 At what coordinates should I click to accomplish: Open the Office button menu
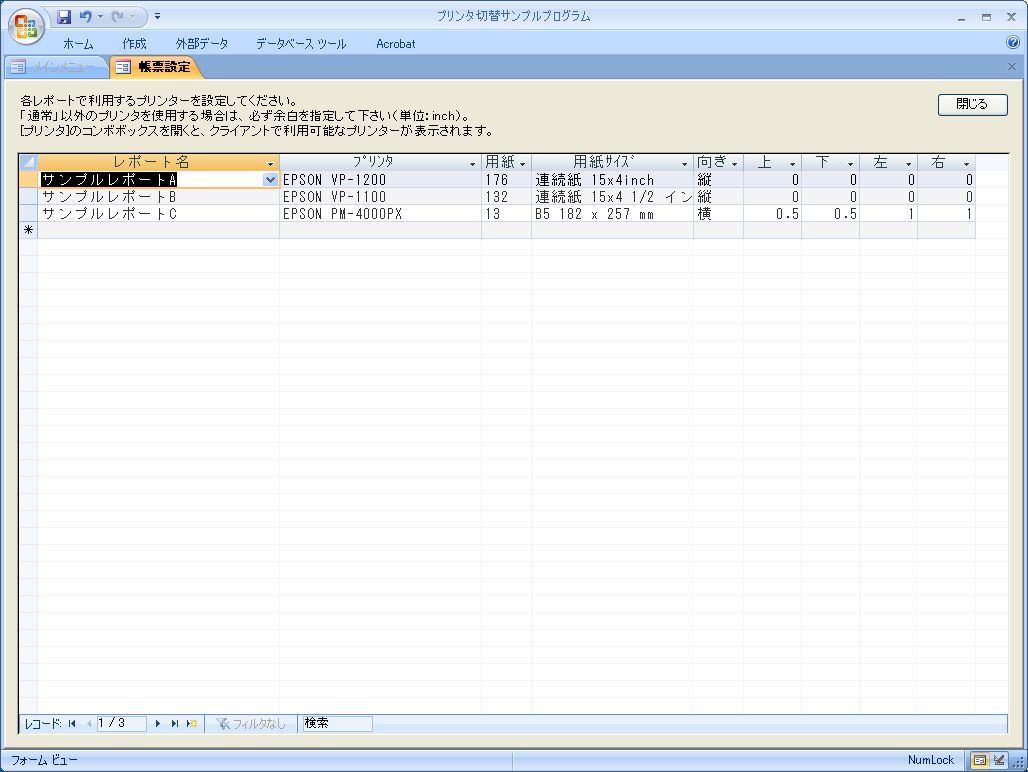pyautogui.click(x=26, y=27)
